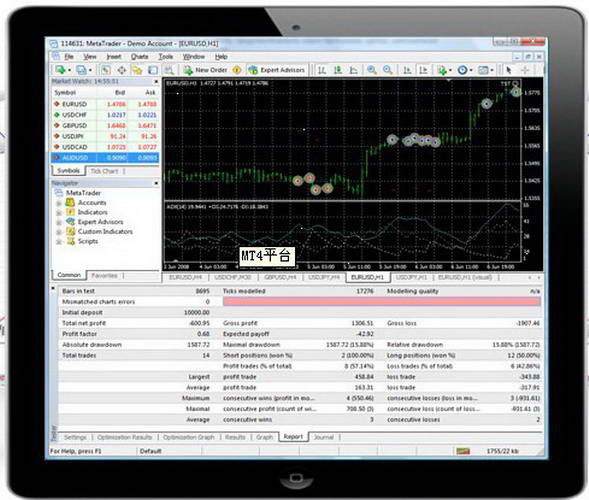Open the Templates toolbar icon
589x500 pixels.
483,70
